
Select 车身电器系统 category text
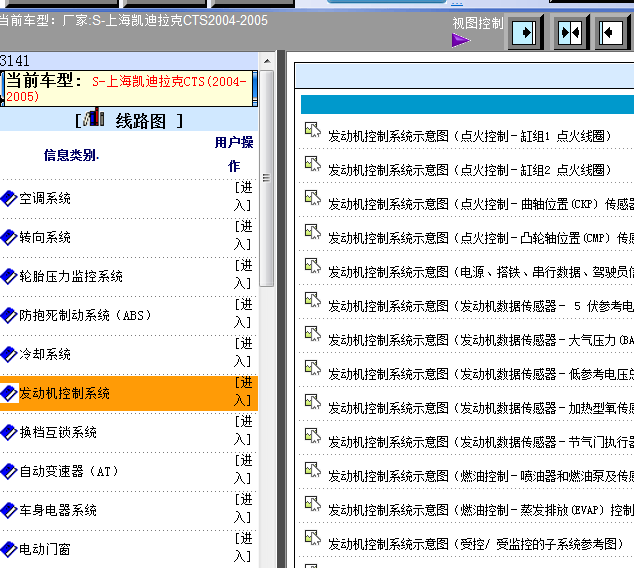coord(58,511)
